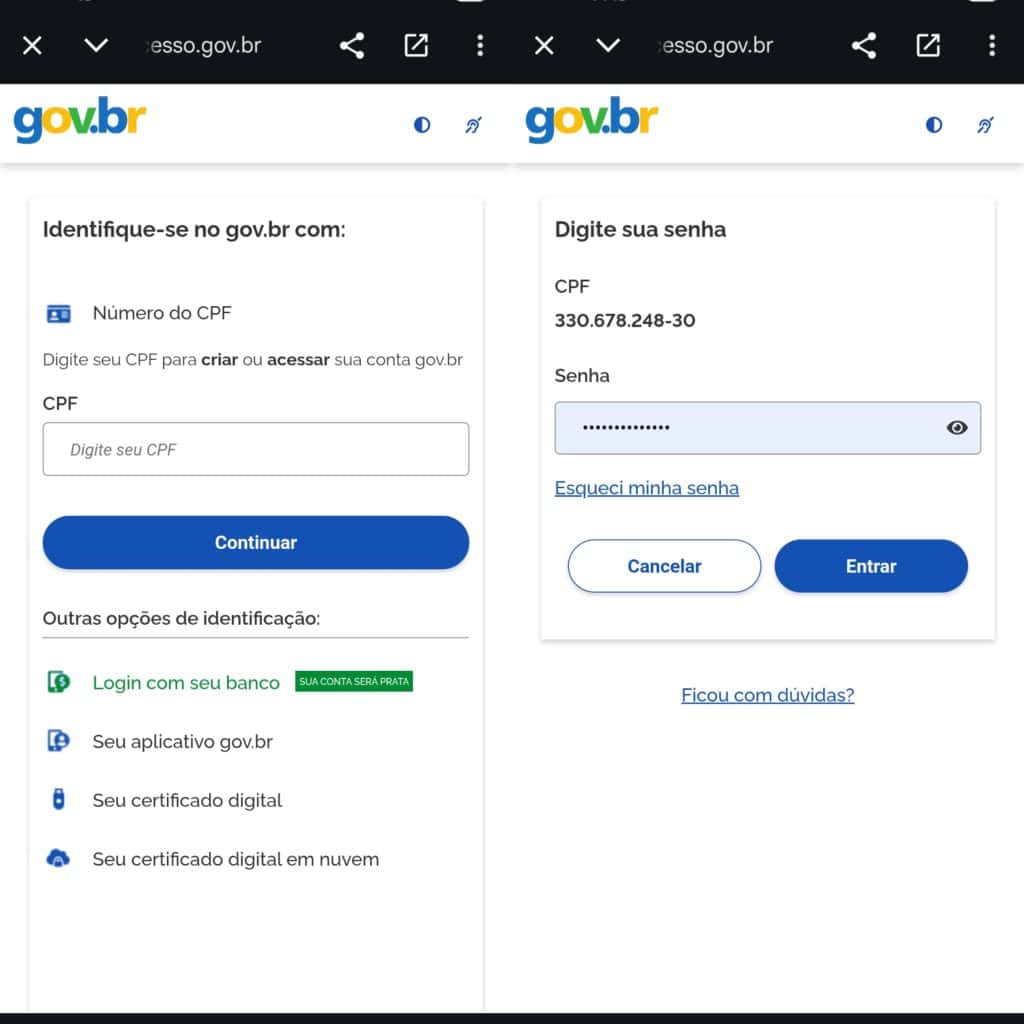Open the browser overflow menu
1024x1024 pixels.
coord(480,45)
